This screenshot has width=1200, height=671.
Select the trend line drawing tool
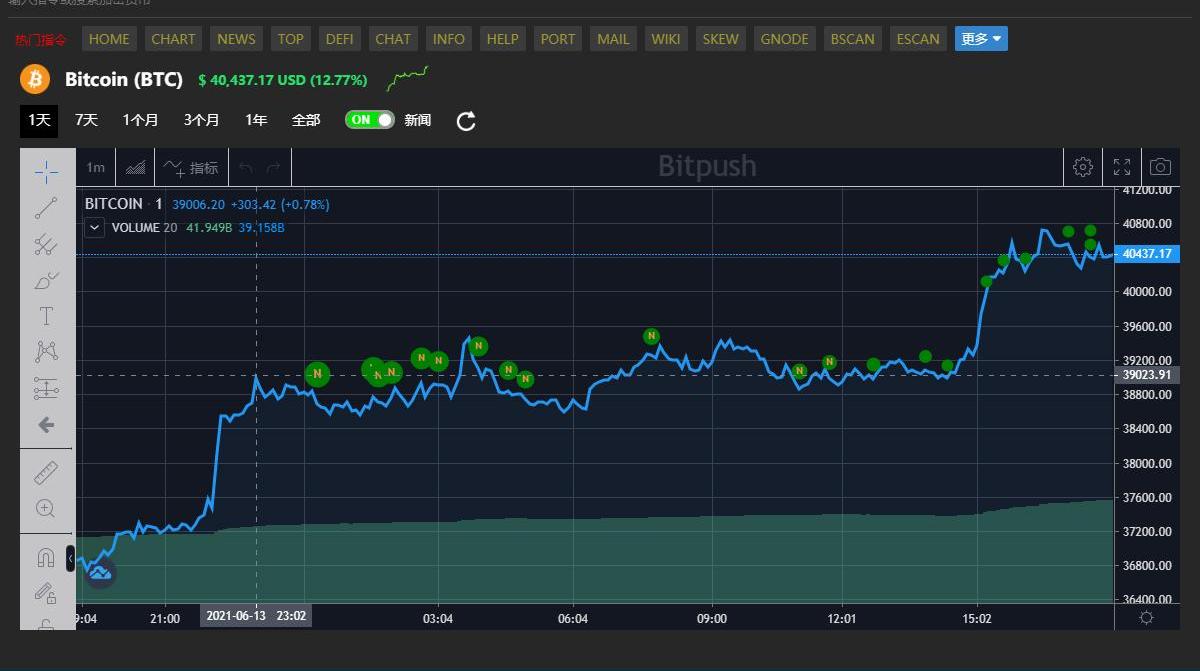point(46,208)
